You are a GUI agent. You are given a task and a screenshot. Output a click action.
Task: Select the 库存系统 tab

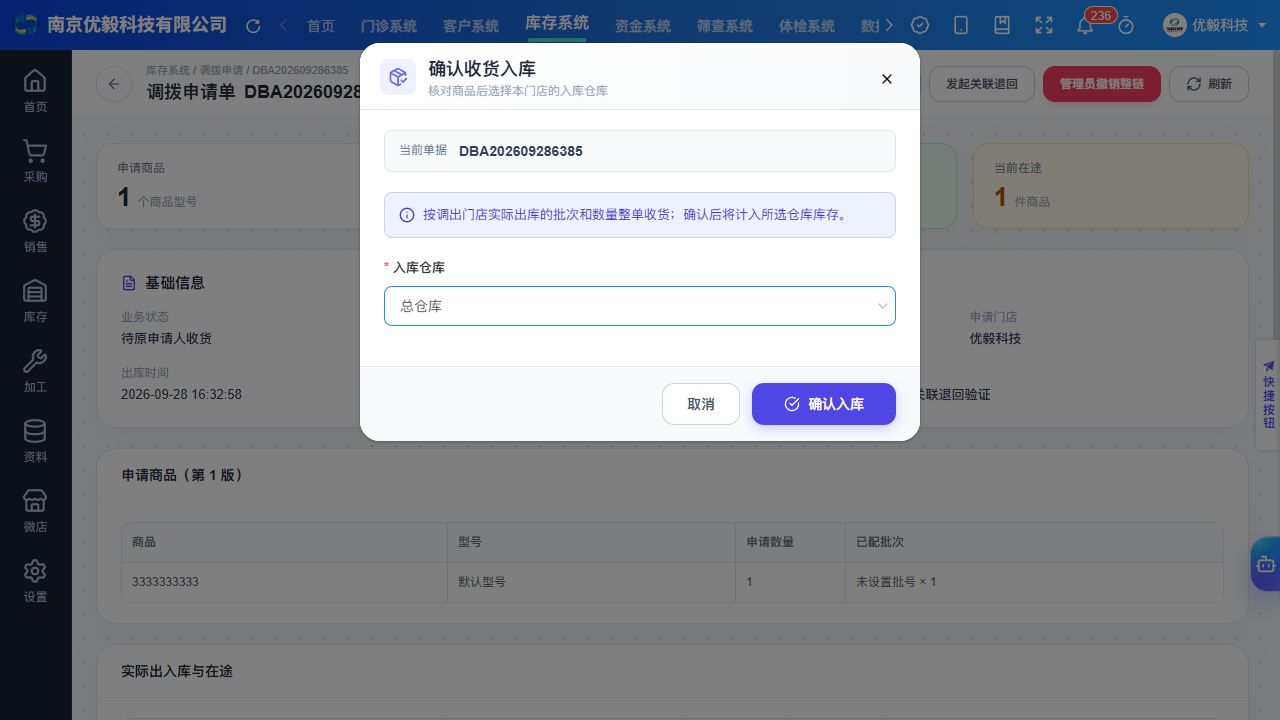pos(557,23)
